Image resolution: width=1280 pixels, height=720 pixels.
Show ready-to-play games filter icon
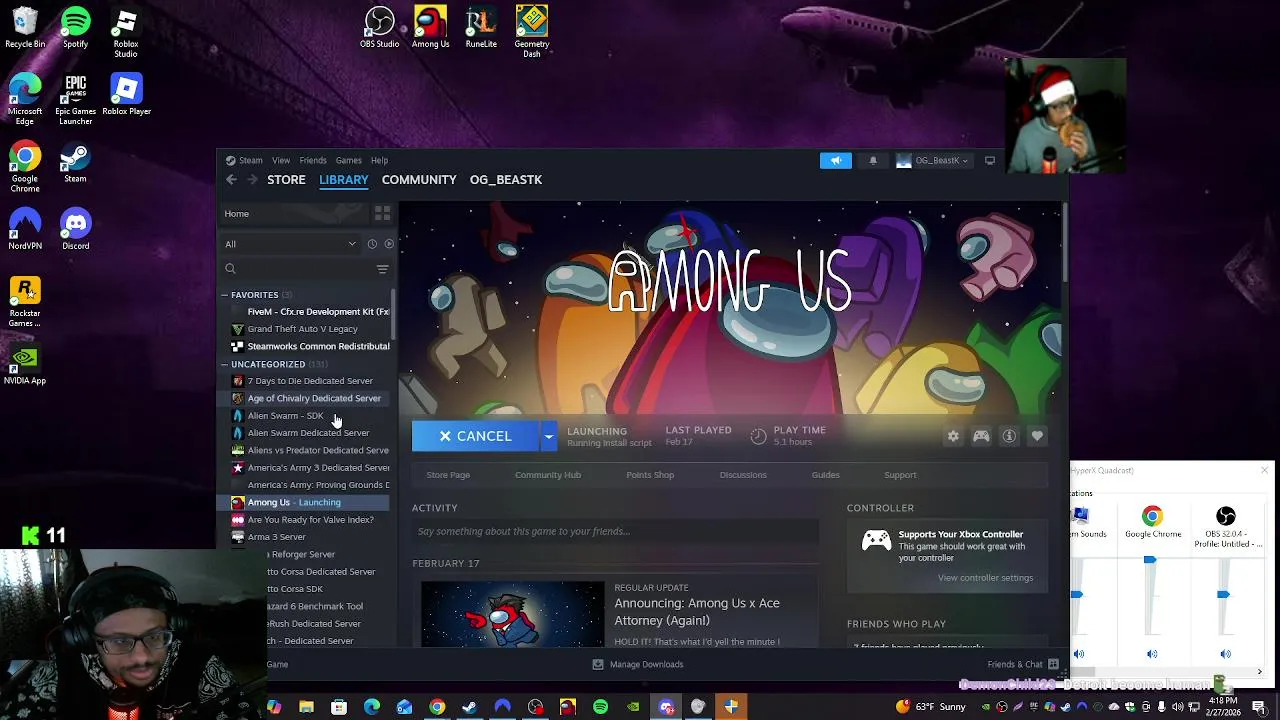pyautogui.click(x=389, y=244)
